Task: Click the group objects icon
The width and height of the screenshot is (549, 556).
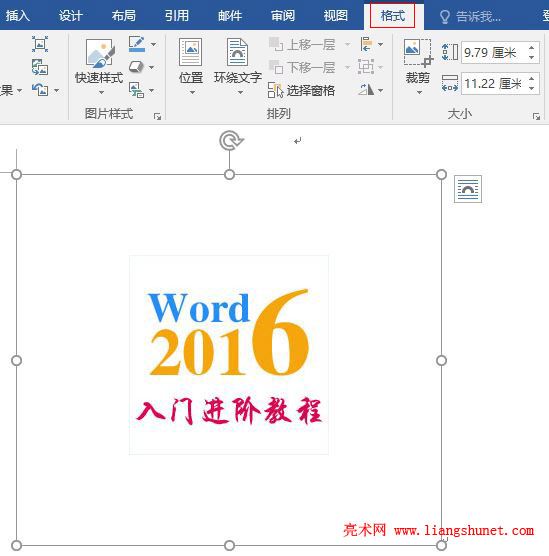Action: pyautogui.click(x=366, y=67)
